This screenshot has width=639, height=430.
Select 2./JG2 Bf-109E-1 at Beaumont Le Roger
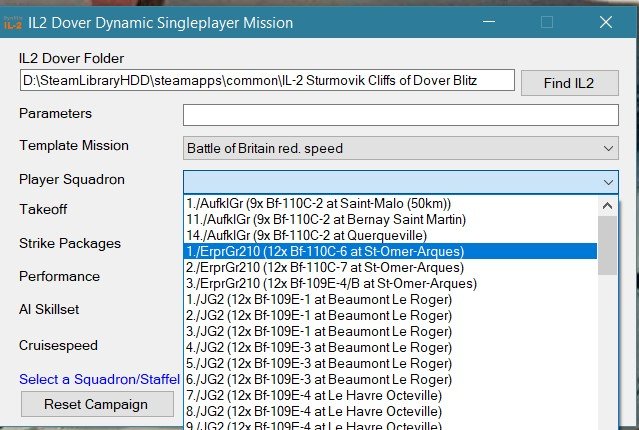390,315
